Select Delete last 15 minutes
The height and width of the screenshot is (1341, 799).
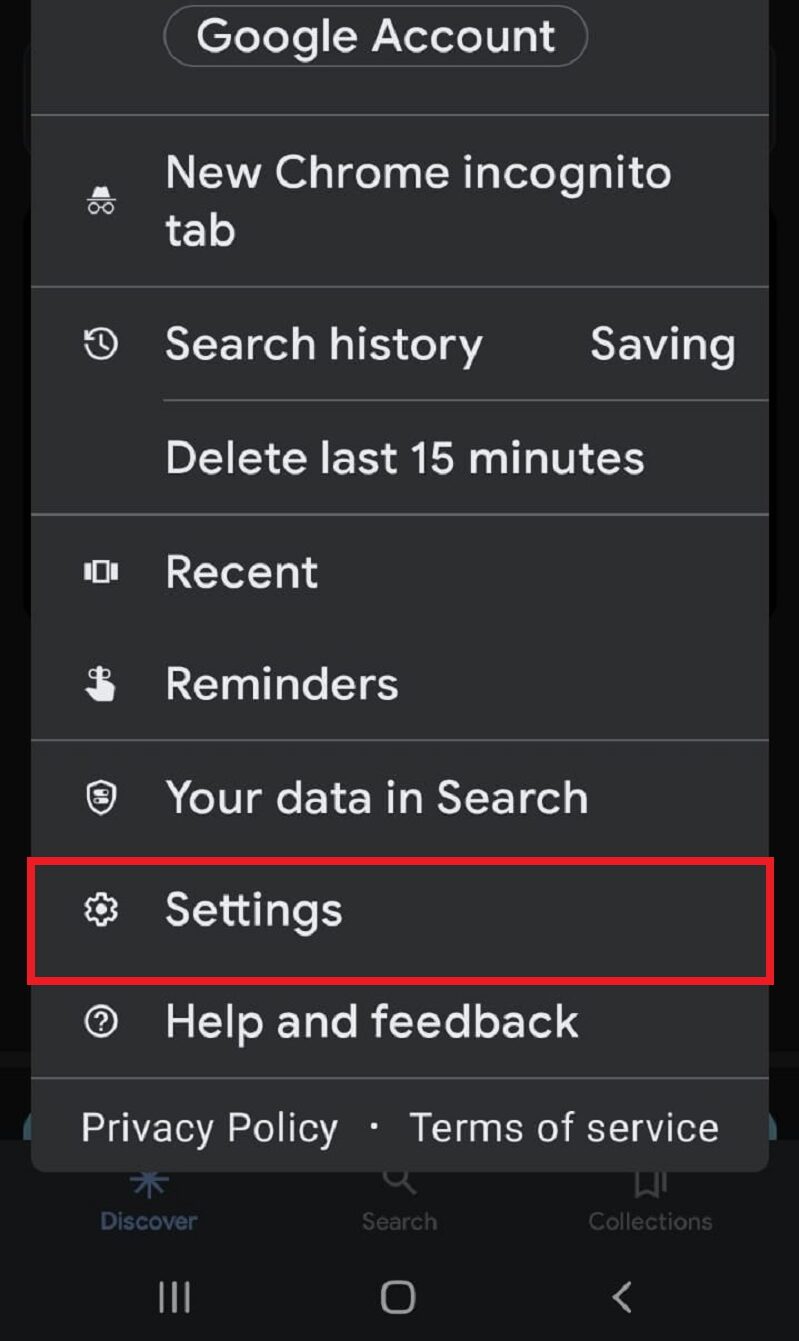click(404, 458)
